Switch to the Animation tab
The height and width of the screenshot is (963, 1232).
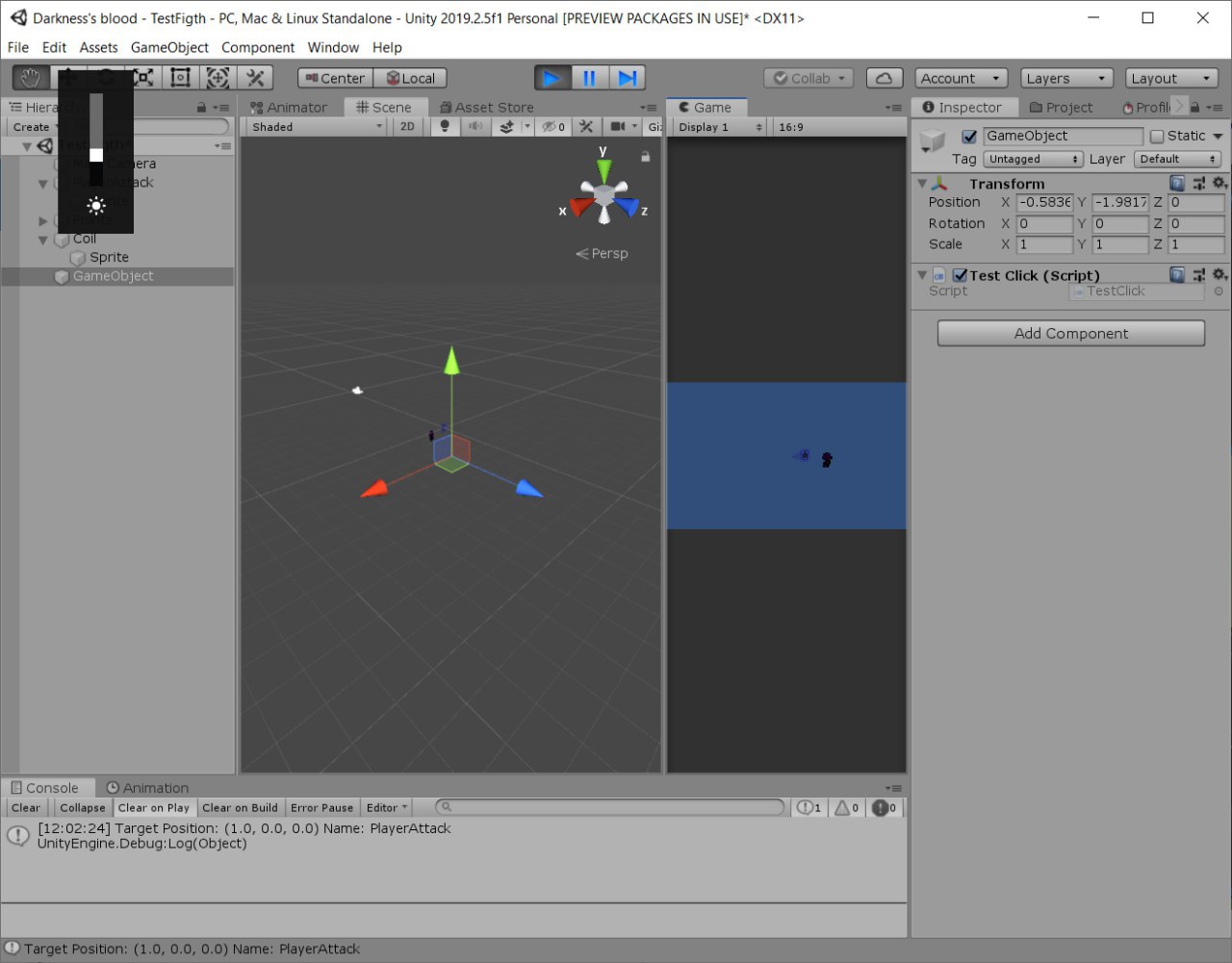(x=147, y=788)
